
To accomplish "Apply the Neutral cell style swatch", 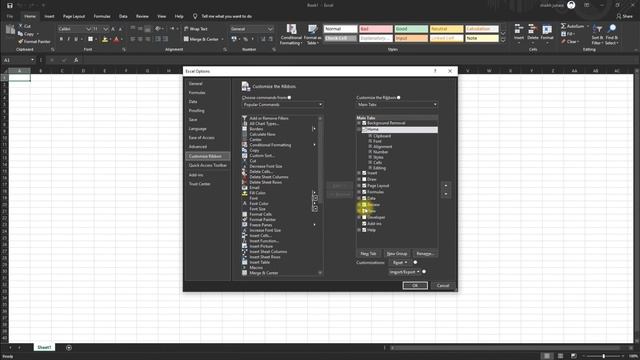I will (447, 29).
